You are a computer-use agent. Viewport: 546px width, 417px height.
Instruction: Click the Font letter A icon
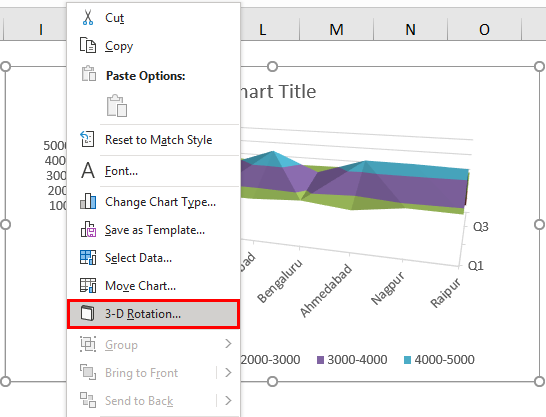point(88,171)
